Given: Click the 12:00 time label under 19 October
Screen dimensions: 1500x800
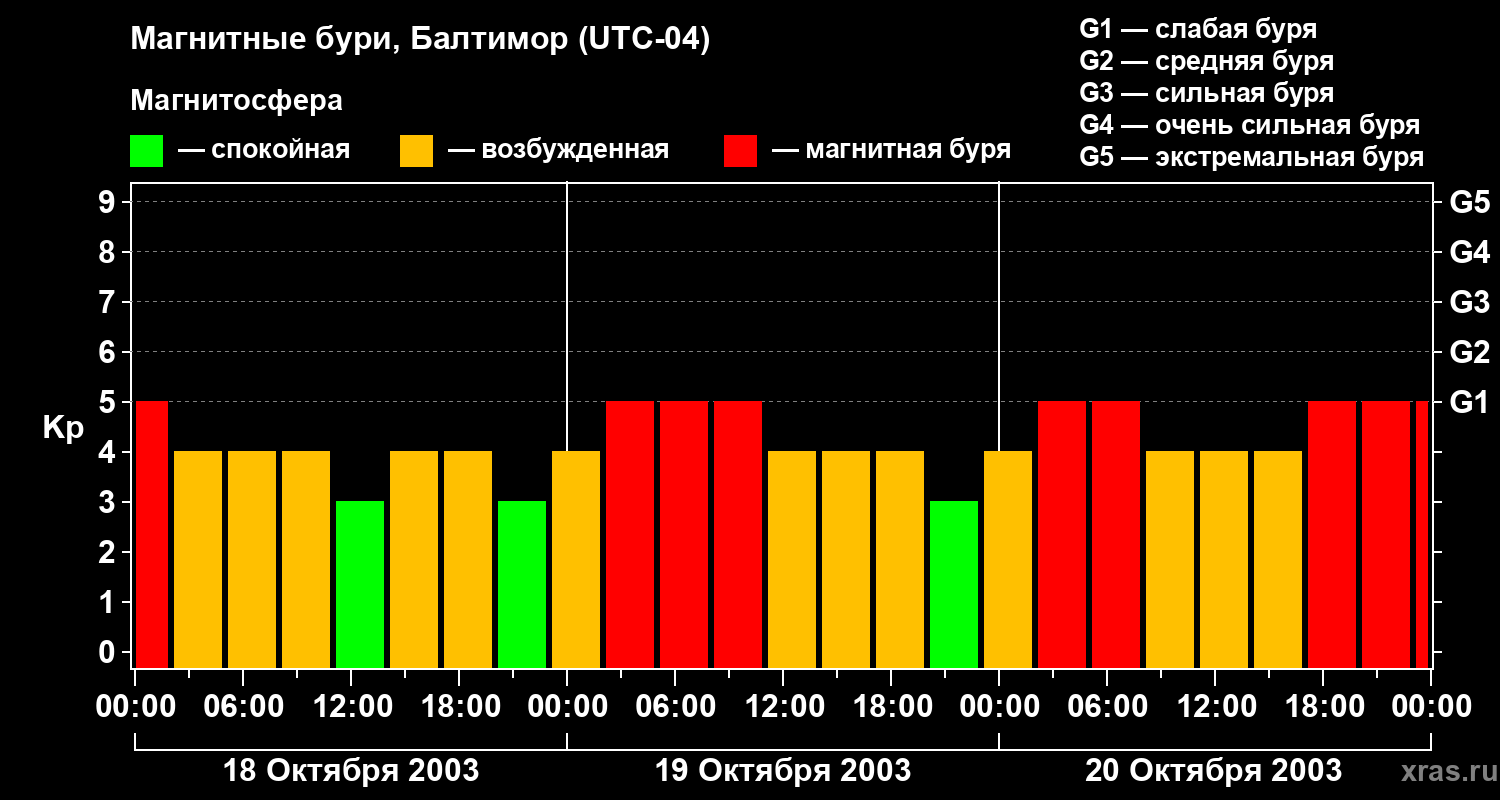Looking at the screenshot, I should pyautogui.click(x=783, y=707).
